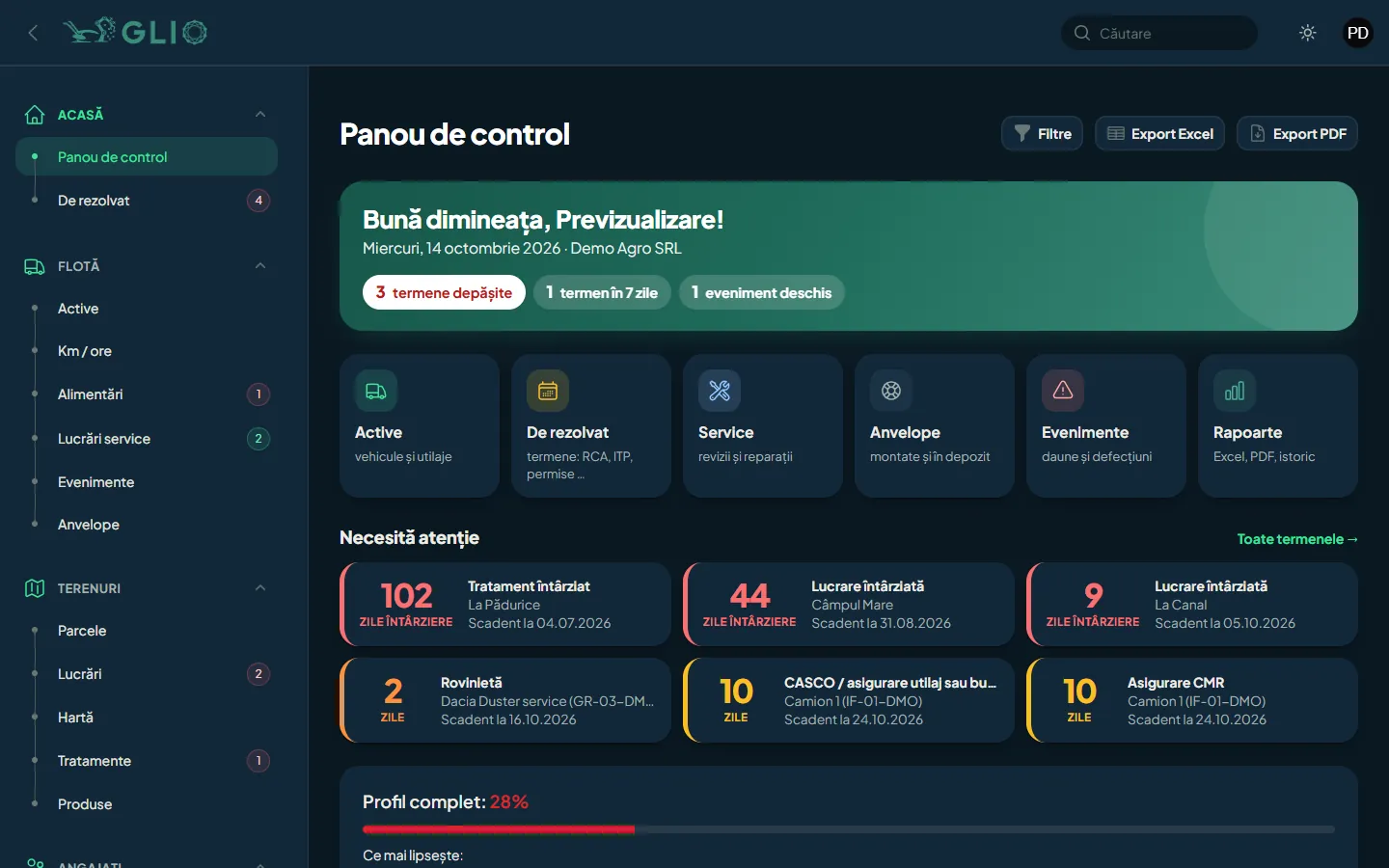Click the funnel icon in Filtre
Screen dimensions: 1389x868
(x=1022, y=134)
